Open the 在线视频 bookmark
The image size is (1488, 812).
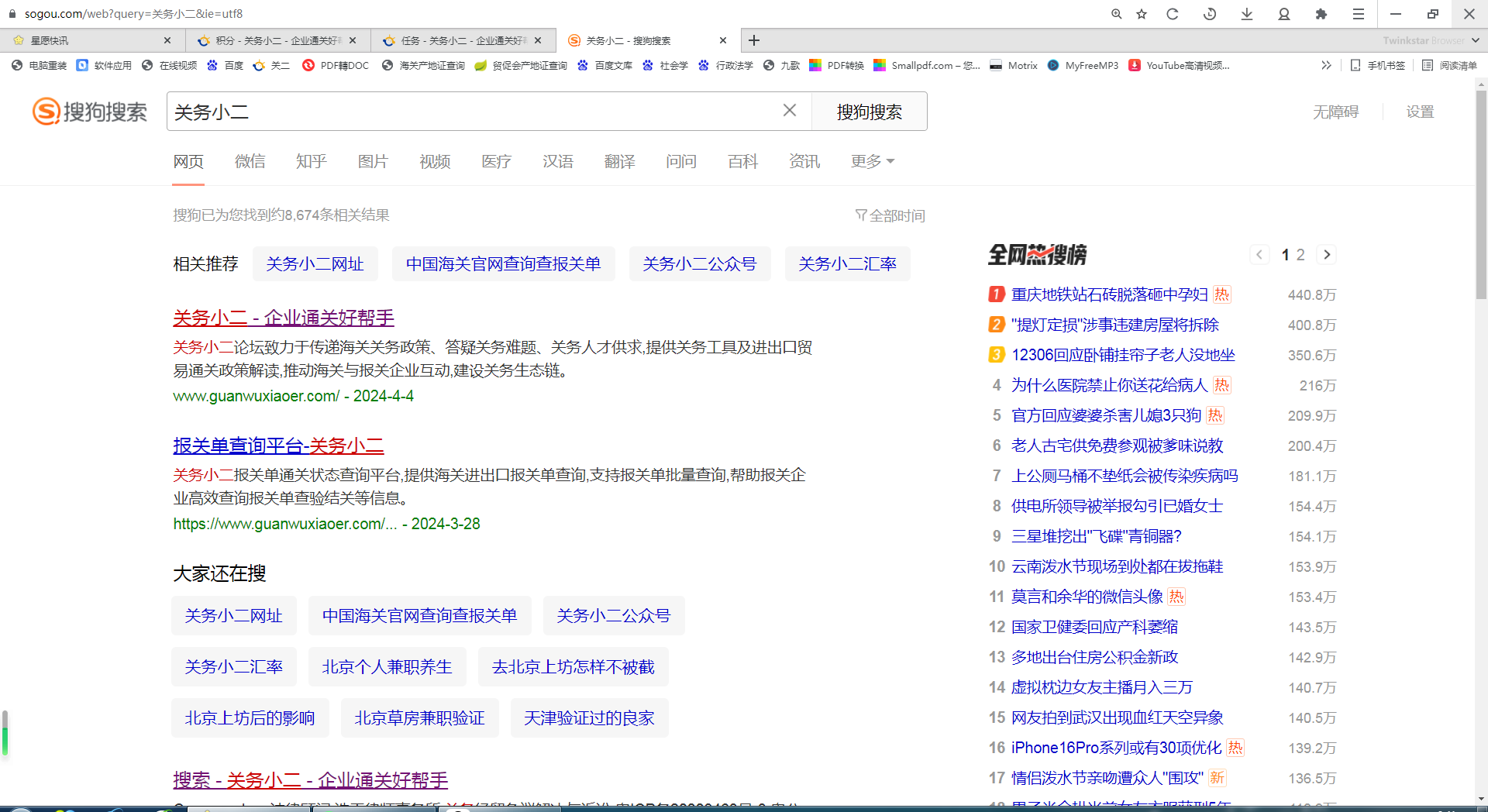tap(170, 66)
